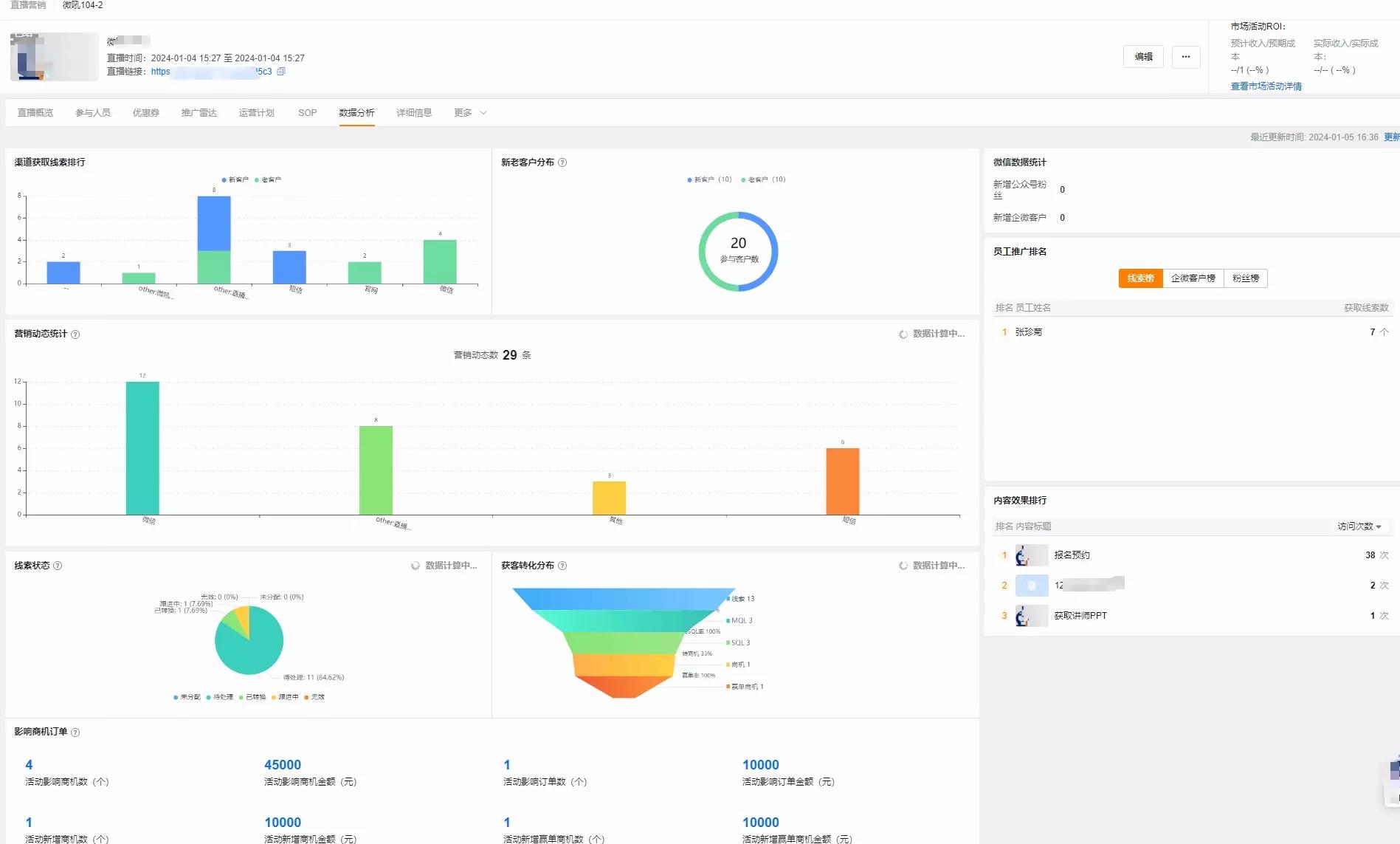Screen dimensions: 1400x844
Task: Click 45000 活动影响商机金额 value
Action: tap(283, 765)
